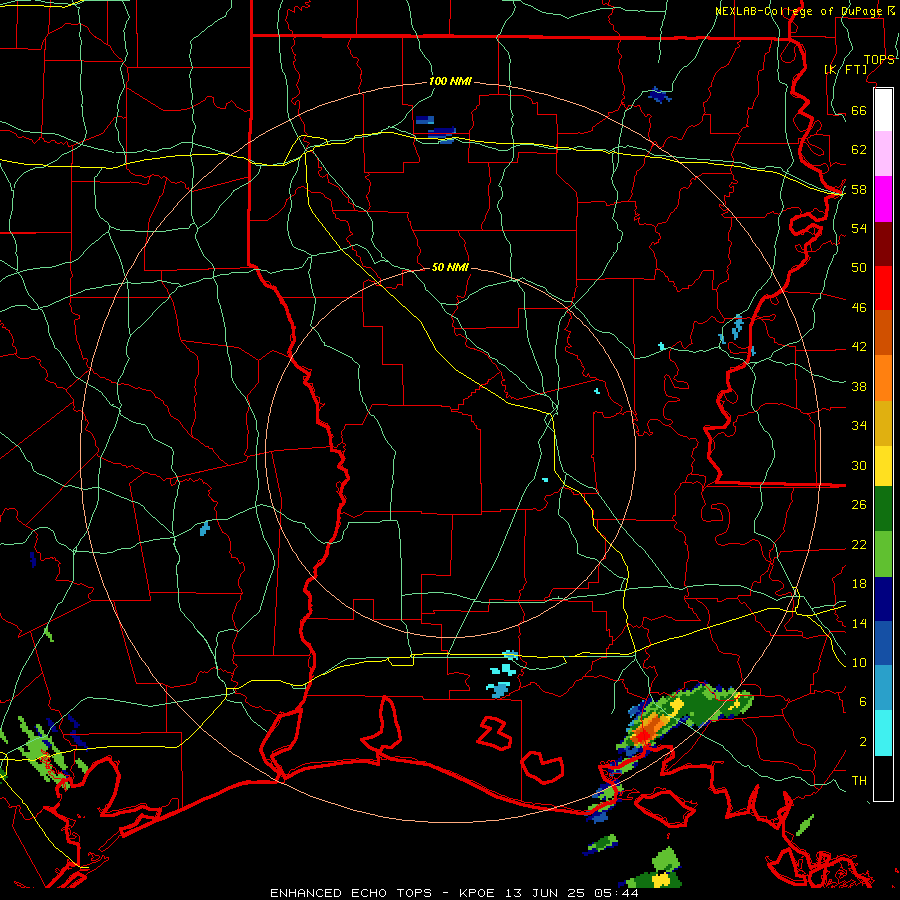Click the 62 label on the tops scale
This screenshot has width=900, height=900.
coord(859,150)
